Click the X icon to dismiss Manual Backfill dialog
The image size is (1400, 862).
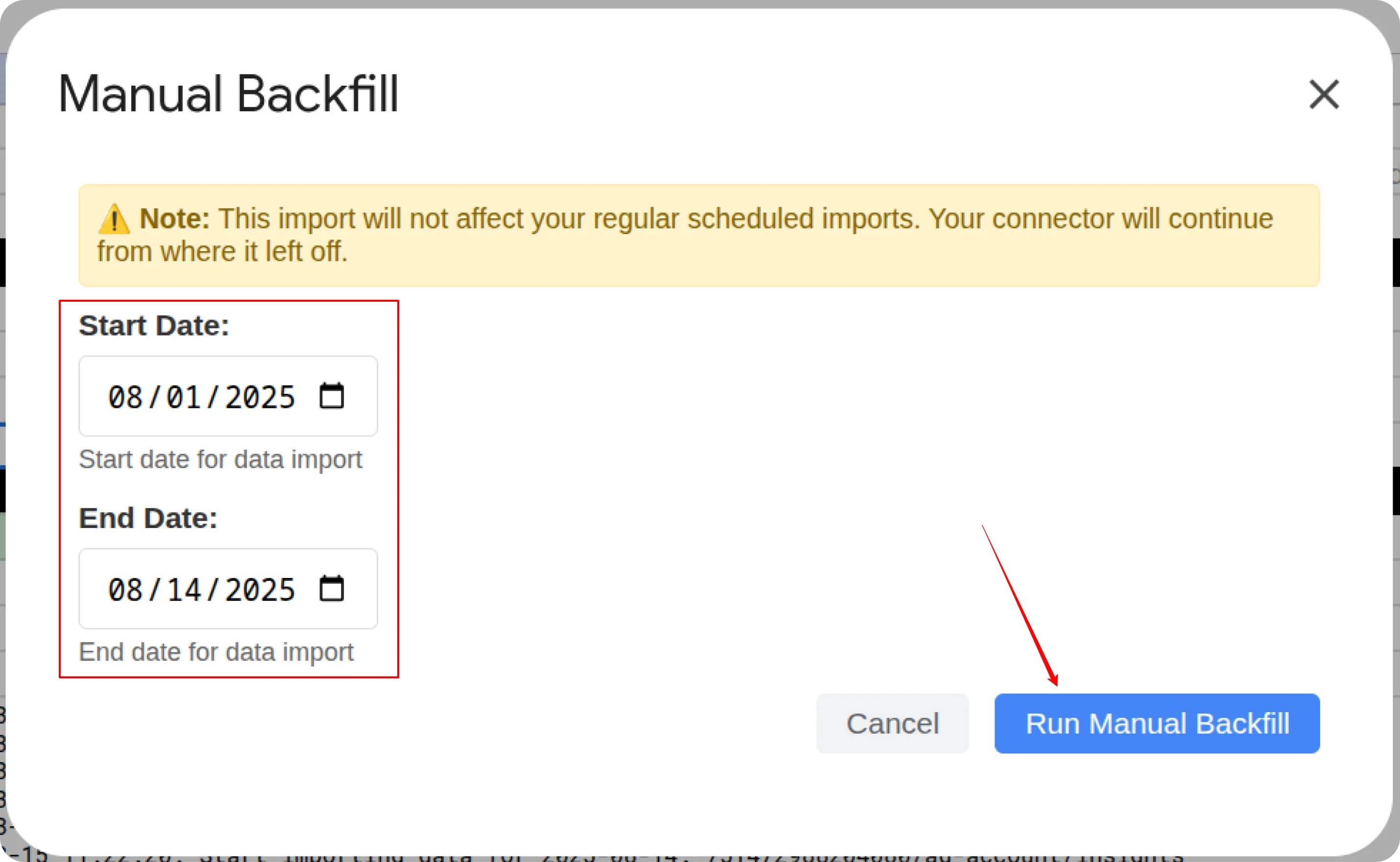coord(1324,94)
